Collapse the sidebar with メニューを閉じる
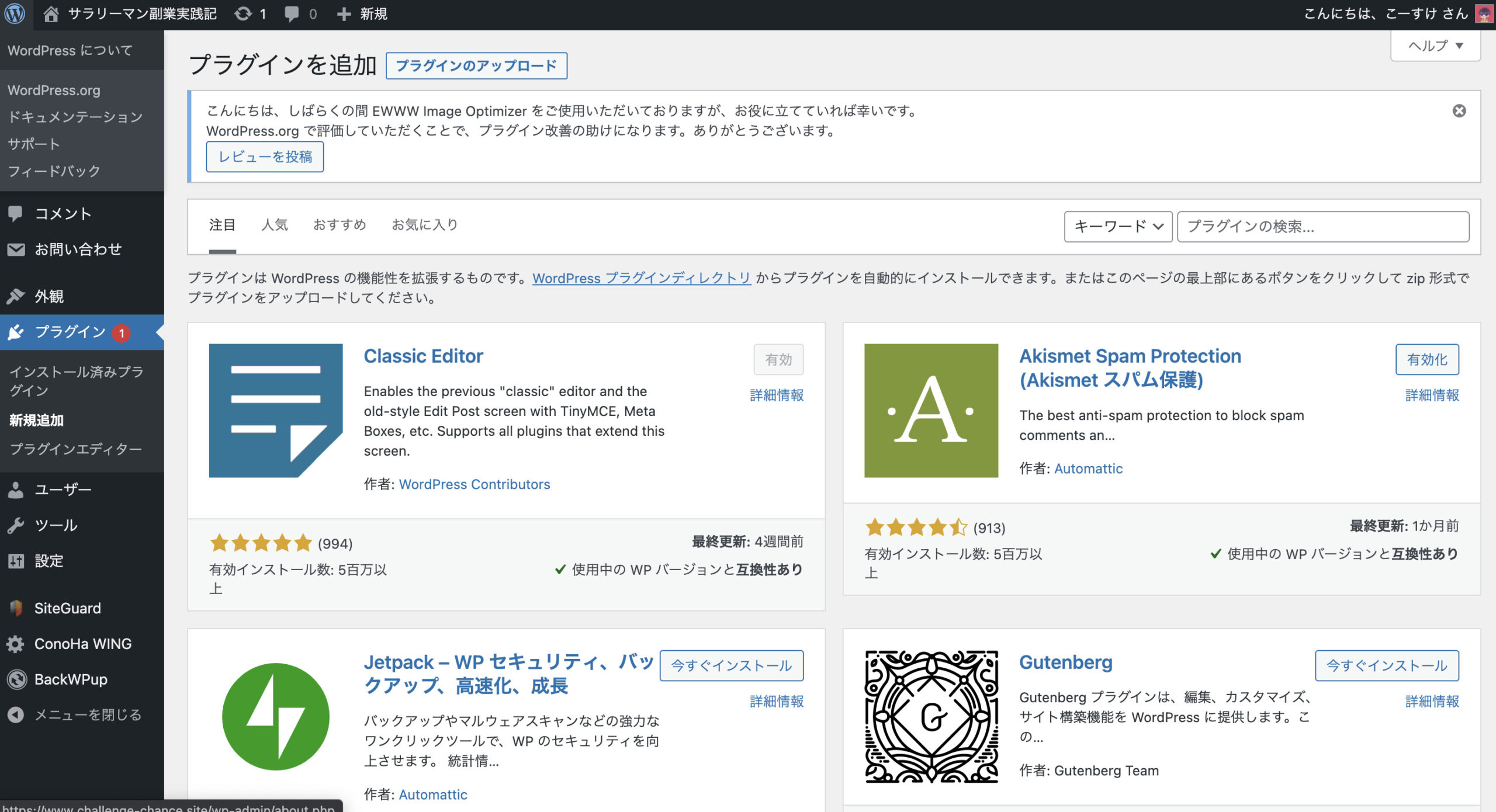Image resolution: width=1496 pixels, height=812 pixels. coord(88,715)
